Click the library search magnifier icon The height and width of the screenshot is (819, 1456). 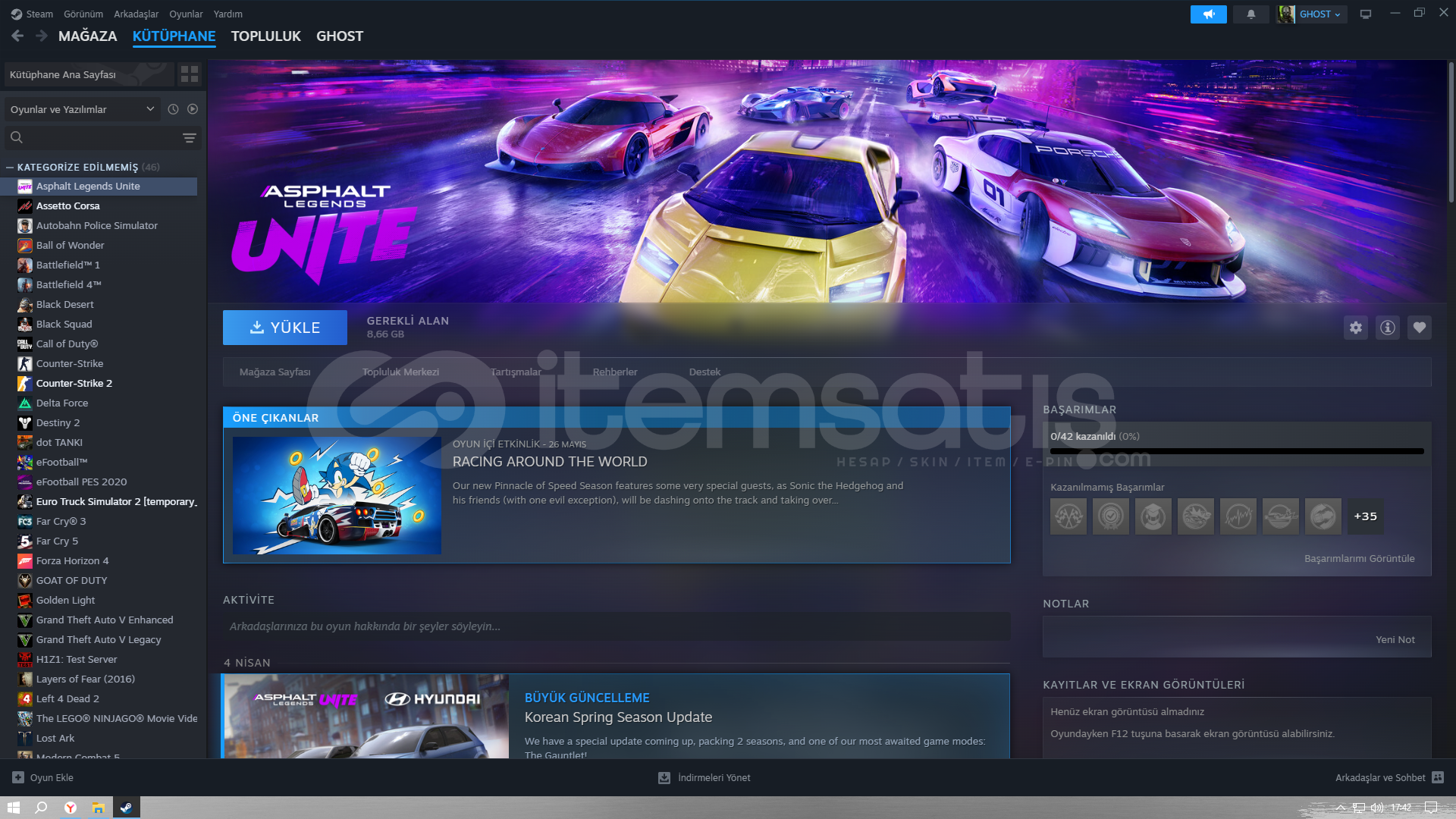click(17, 137)
